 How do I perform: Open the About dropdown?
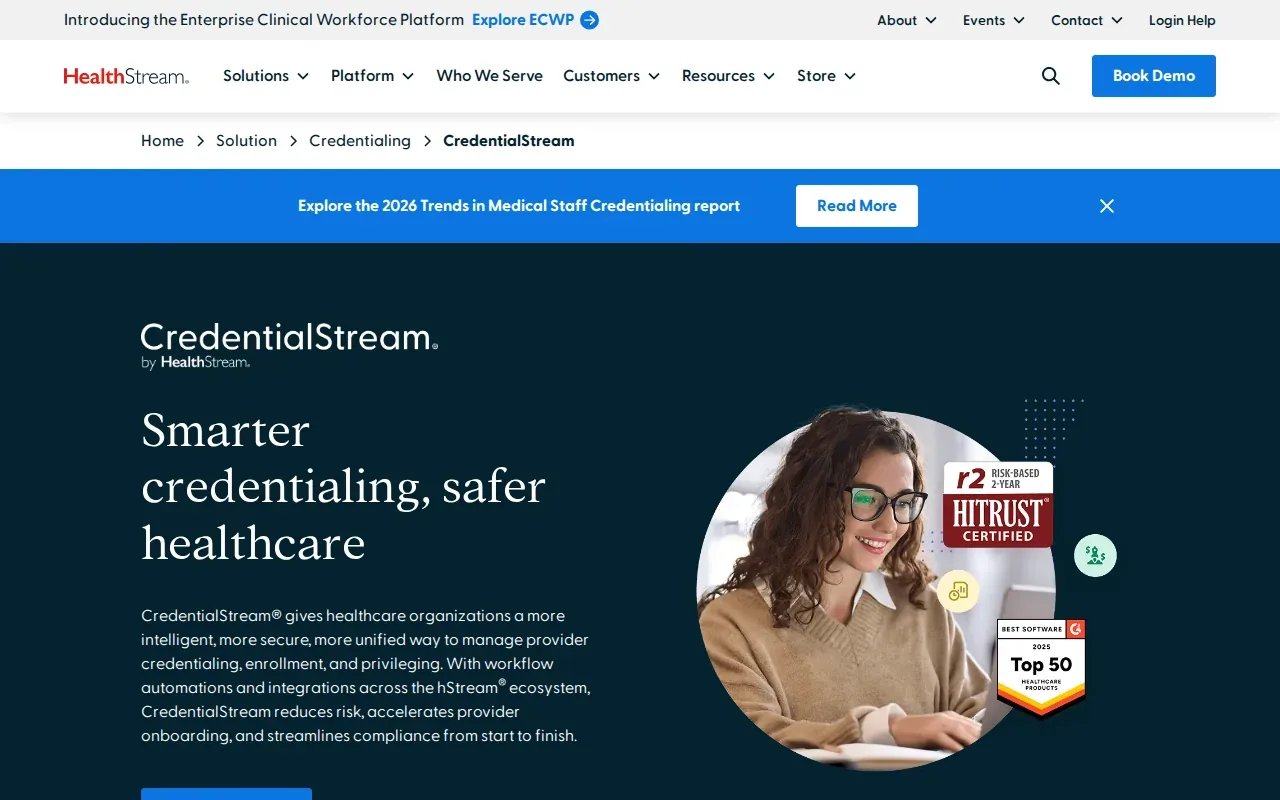[x=907, y=20]
